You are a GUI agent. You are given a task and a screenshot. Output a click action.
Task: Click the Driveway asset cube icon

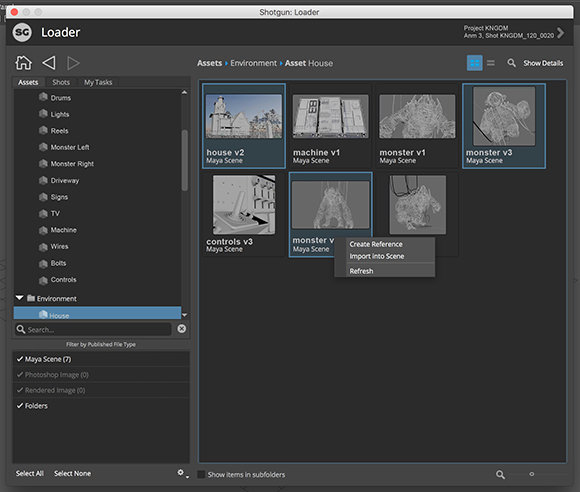tap(43, 180)
